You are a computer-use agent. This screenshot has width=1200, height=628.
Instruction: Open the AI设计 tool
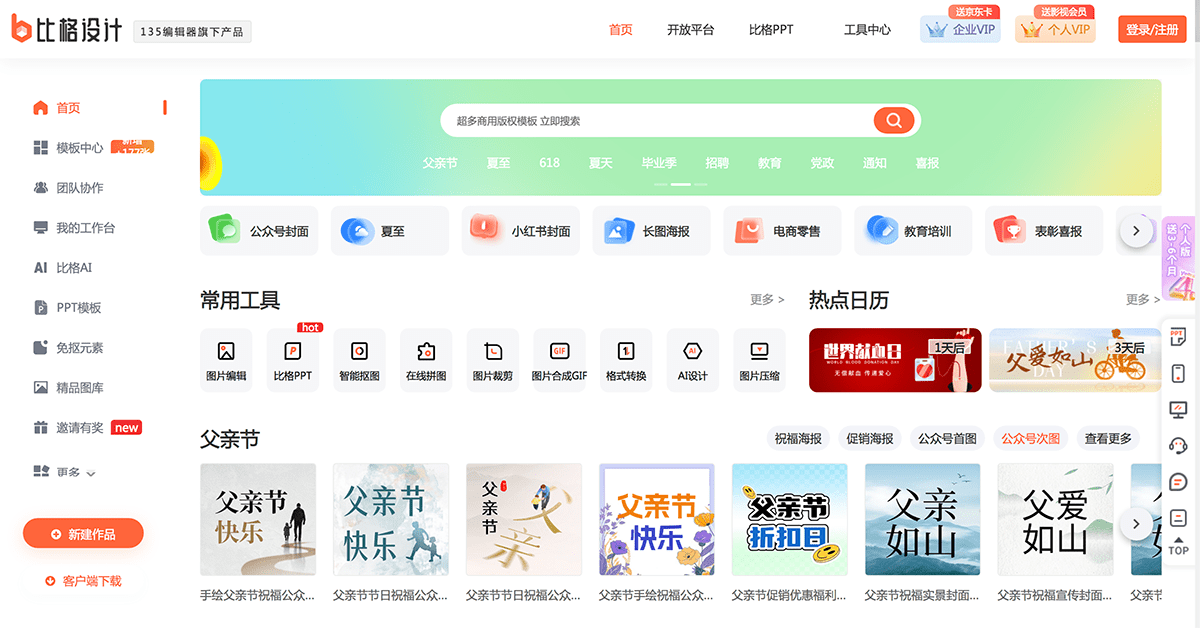692,359
